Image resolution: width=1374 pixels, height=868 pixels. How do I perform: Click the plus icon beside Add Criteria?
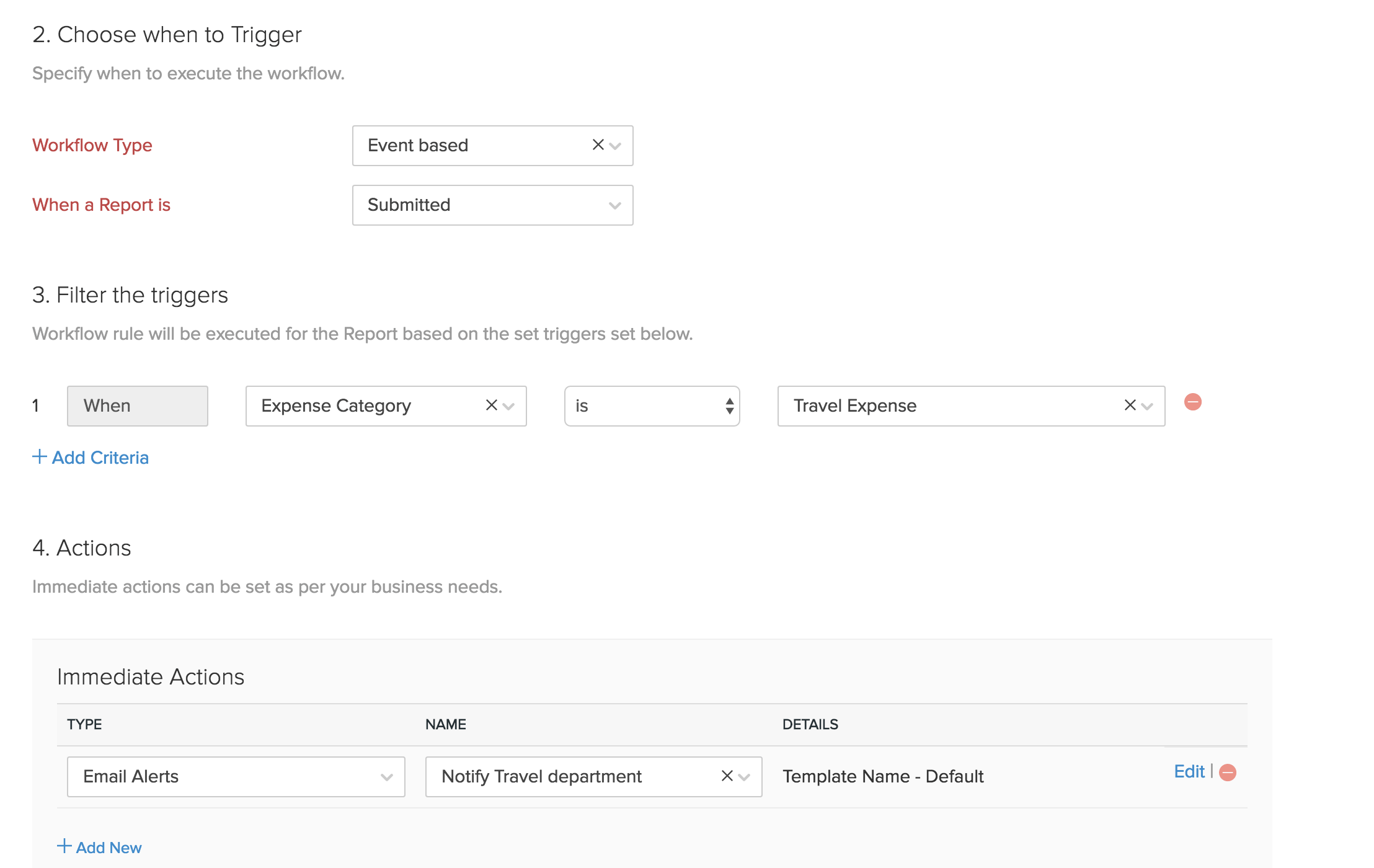(x=38, y=457)
